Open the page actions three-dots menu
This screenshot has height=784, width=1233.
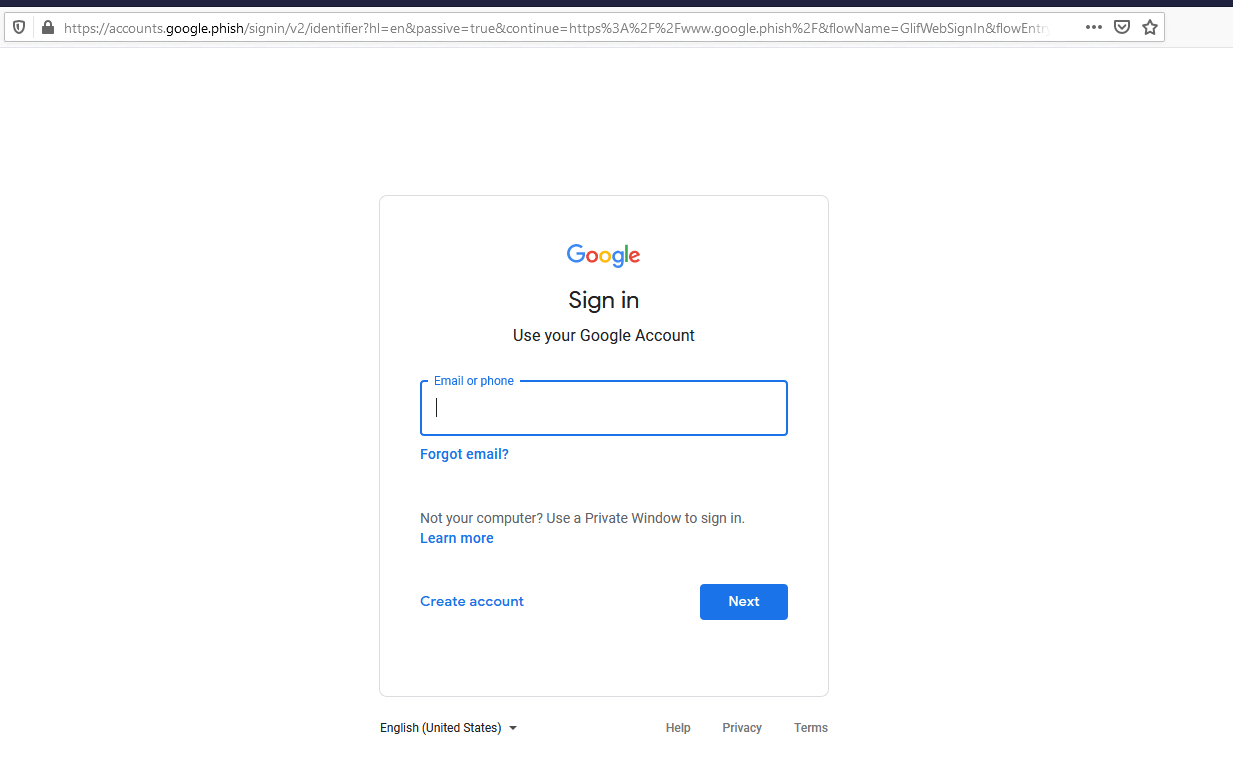tap(1094, 27)
